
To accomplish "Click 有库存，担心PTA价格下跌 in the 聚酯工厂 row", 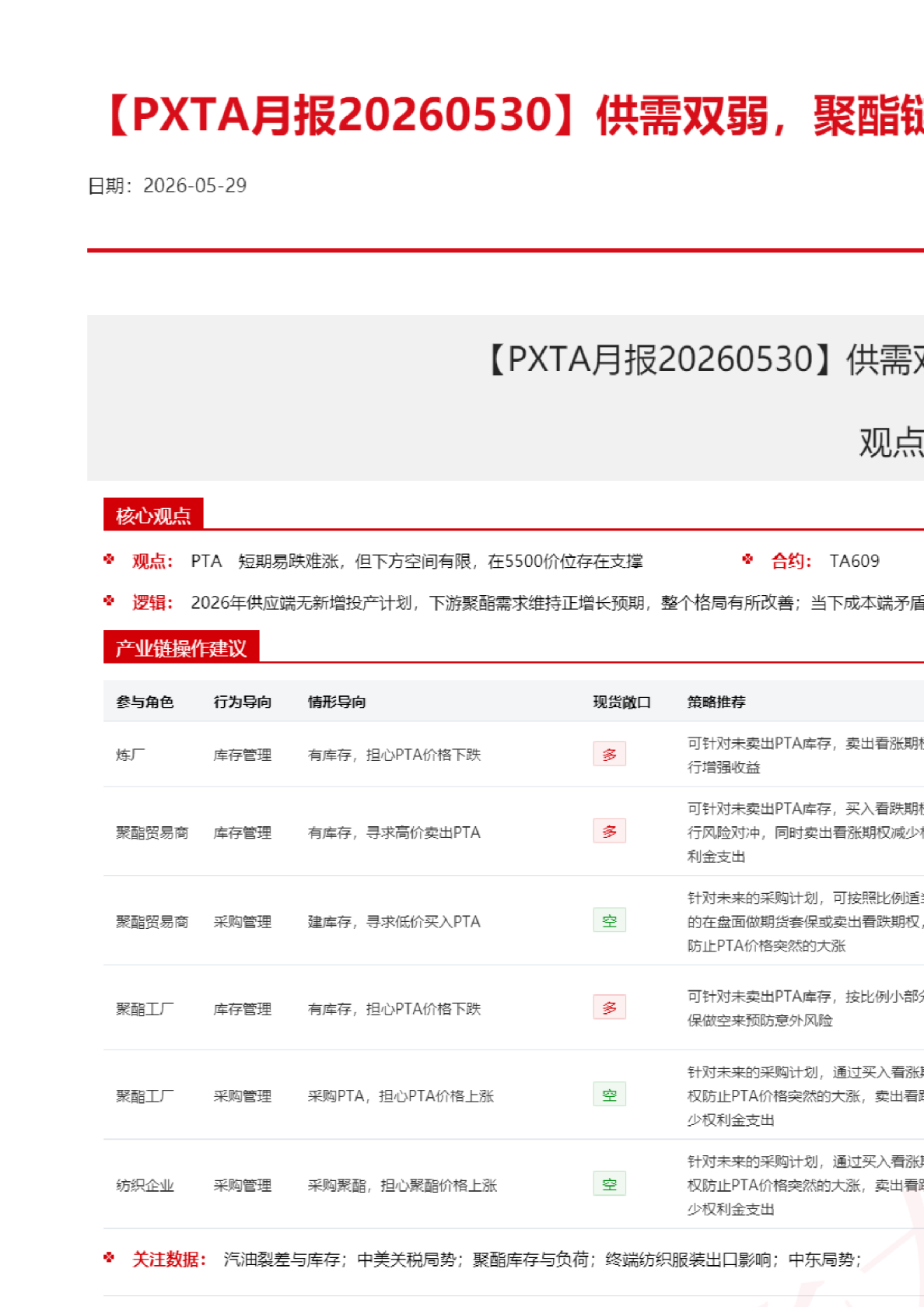I will 394,1009.
